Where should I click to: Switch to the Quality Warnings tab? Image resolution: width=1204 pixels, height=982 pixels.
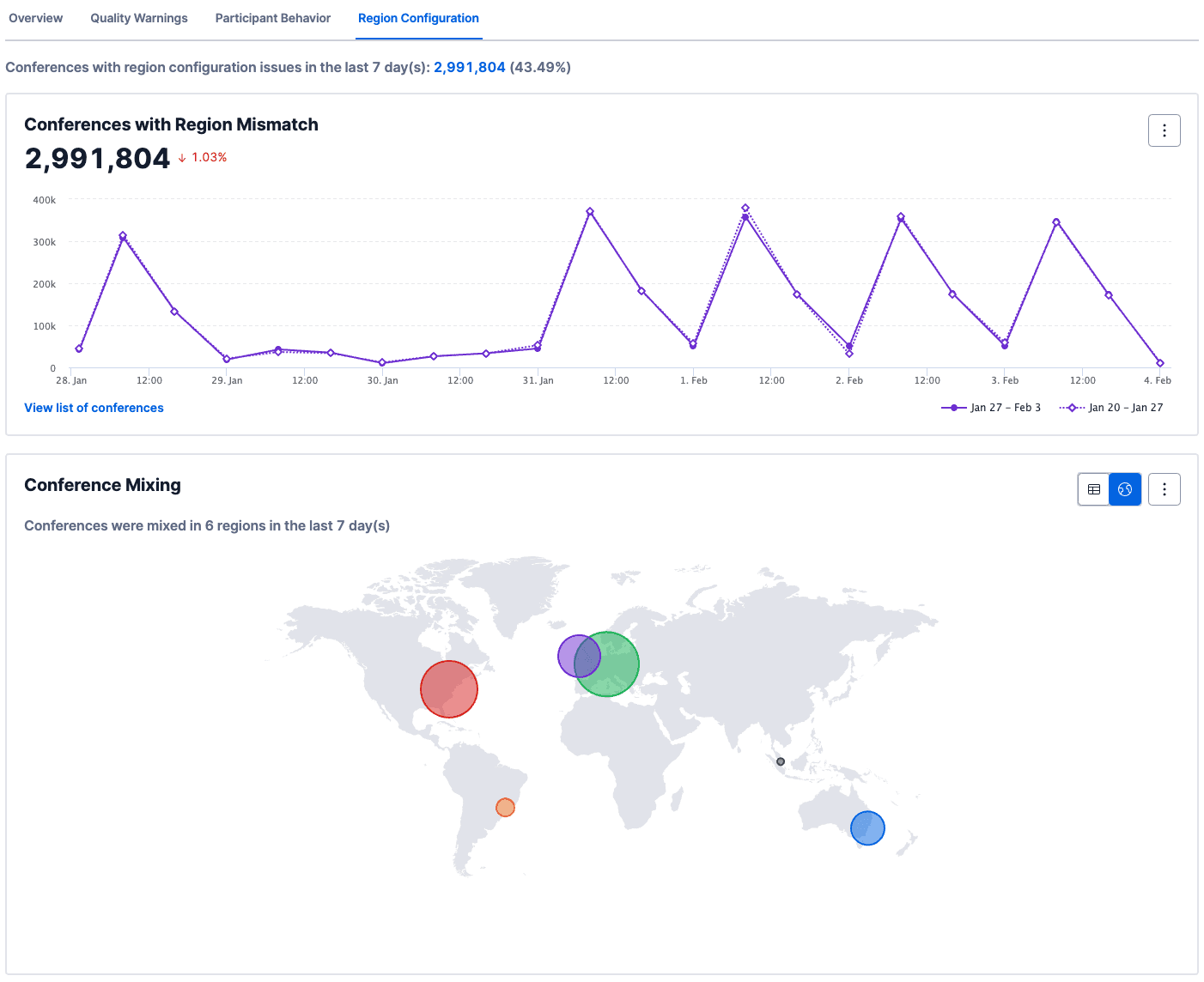point(139,18)
